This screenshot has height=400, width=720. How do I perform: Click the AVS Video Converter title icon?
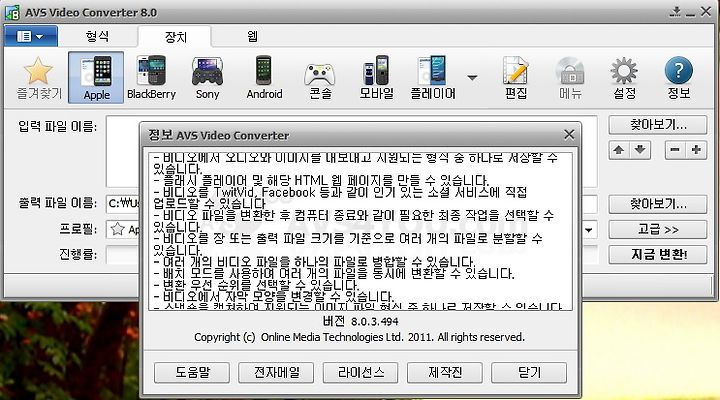click(12, 12)
